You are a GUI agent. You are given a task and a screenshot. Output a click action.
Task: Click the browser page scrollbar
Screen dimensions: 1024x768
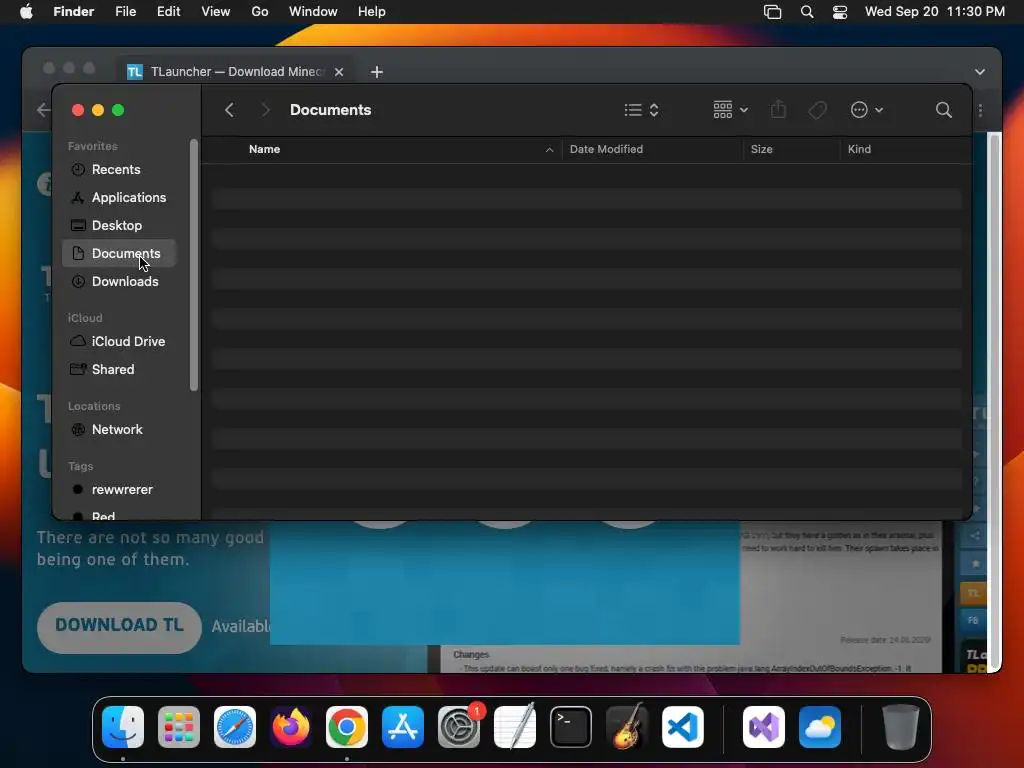[x=995, y=400]
